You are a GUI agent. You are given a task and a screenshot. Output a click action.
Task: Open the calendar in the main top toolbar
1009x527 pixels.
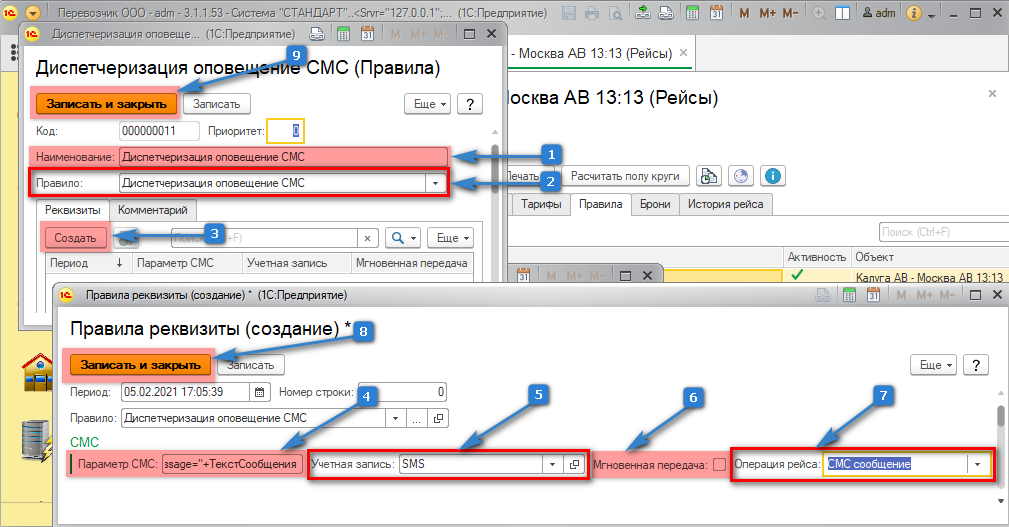[716, 13]
